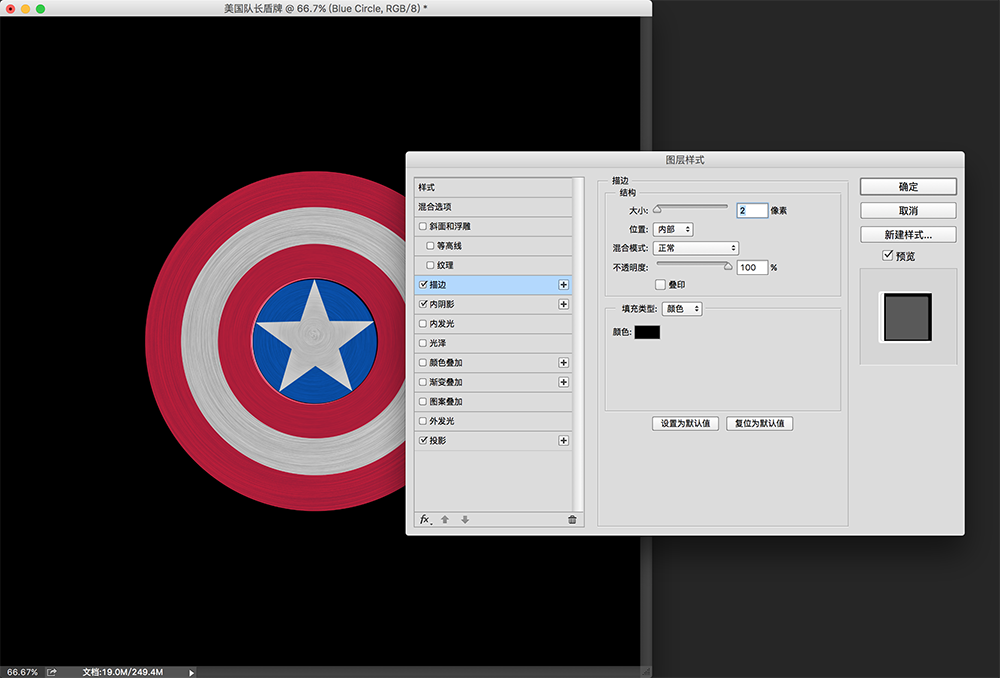Click the document window title 美国队长盾牌
The image size is (1000, 678).
pyautogui.click(x=253, y=8)
